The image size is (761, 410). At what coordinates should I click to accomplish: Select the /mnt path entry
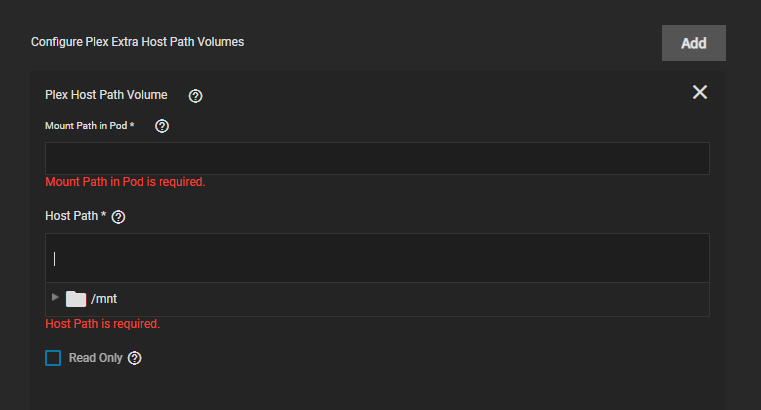[104, 299]
